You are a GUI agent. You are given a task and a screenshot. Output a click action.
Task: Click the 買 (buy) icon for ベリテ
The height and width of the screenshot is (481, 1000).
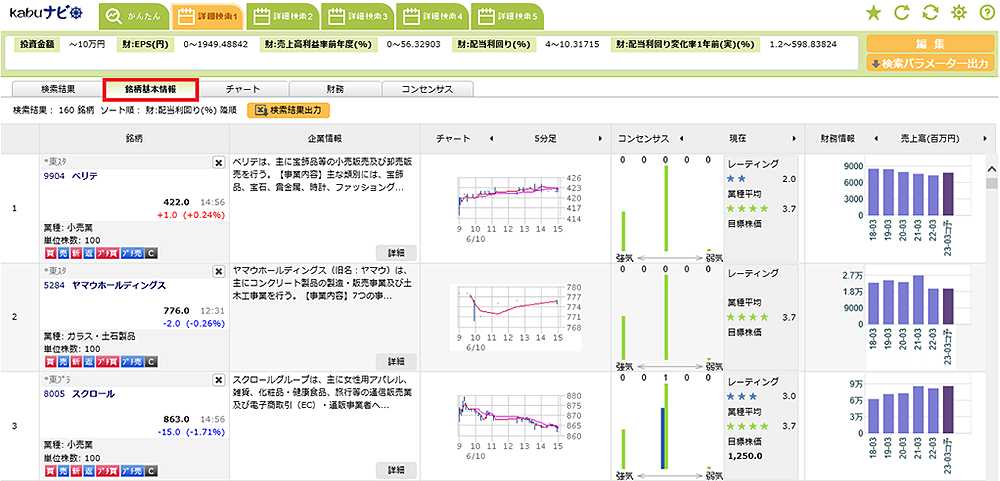pyautogui.click(x=50, y=253)
